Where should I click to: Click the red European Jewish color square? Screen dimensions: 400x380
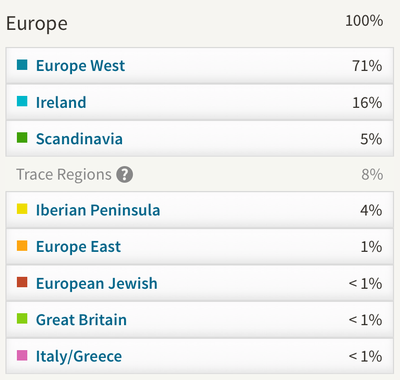click(22, 282)
